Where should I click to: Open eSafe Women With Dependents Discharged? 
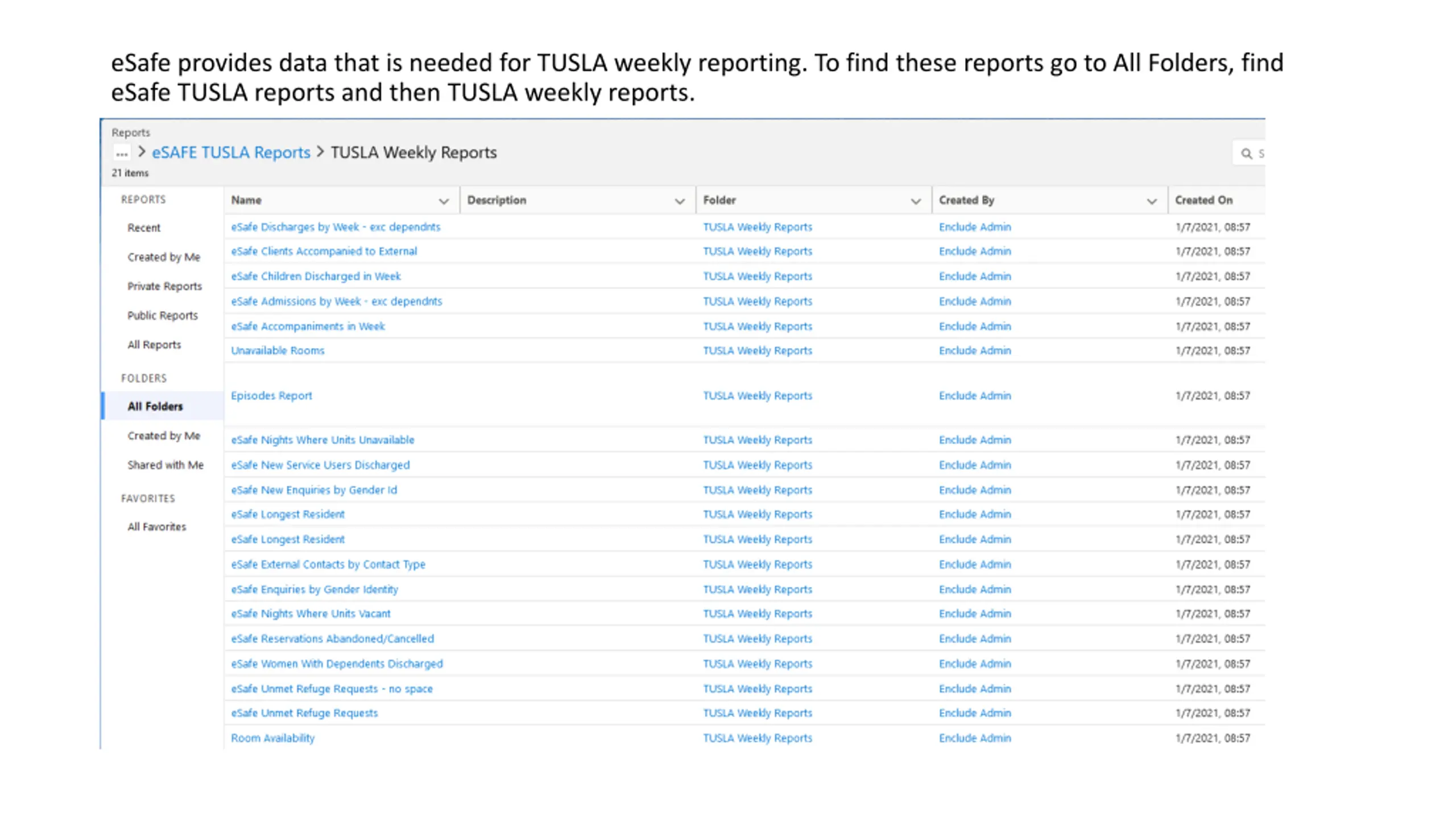click(x=337, y=664)
